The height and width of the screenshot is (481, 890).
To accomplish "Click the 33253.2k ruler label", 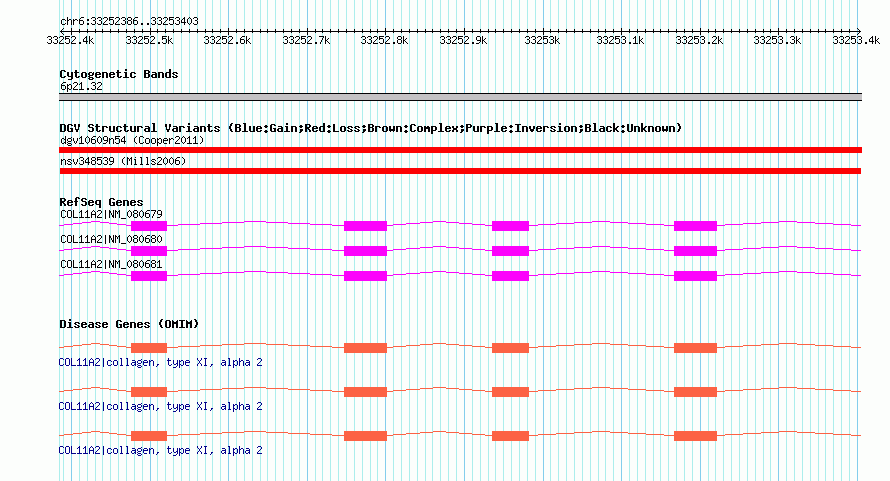I will tap(699, 40).
